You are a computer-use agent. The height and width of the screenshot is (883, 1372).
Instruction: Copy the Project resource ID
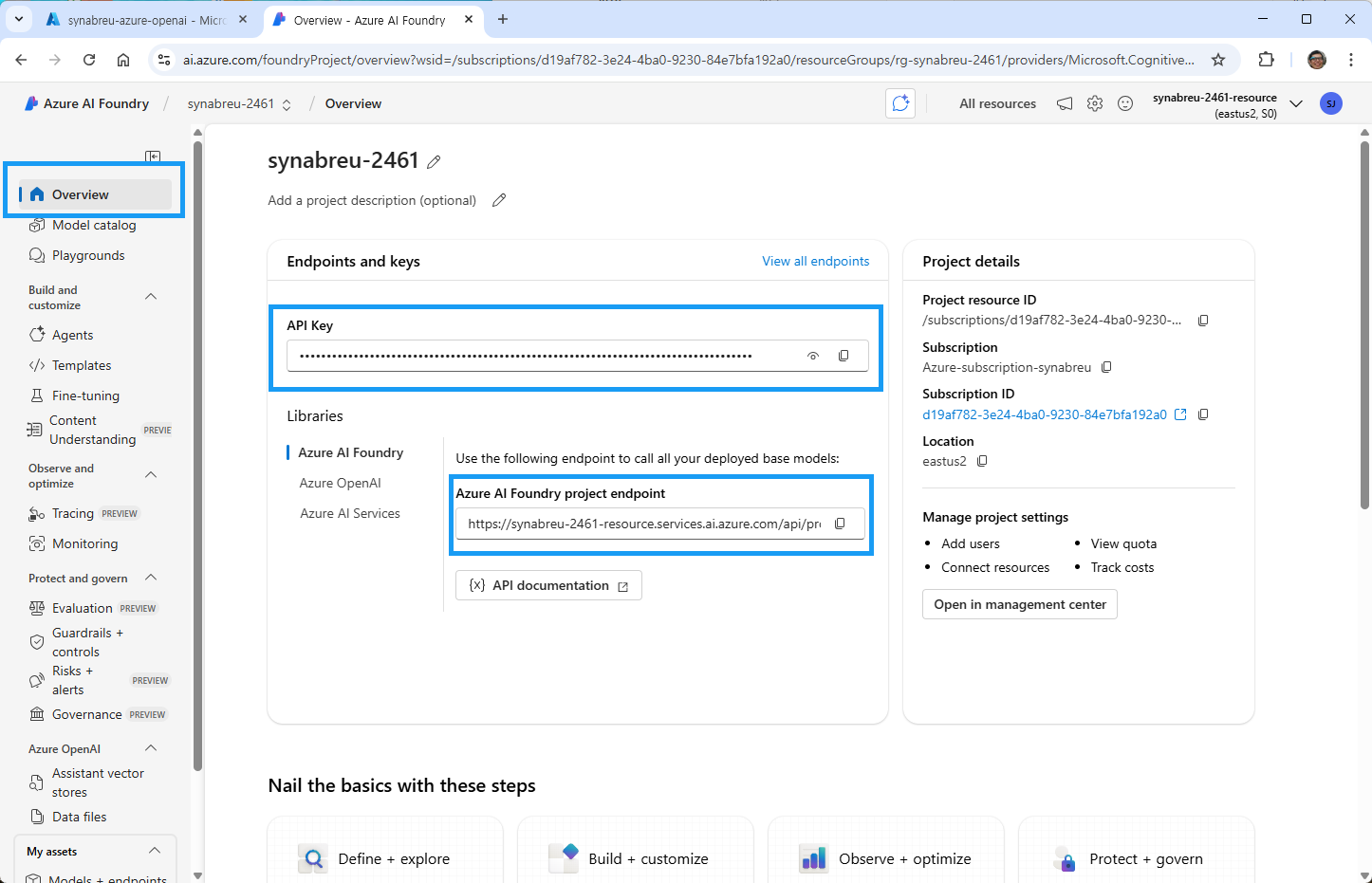point(1203,321)
